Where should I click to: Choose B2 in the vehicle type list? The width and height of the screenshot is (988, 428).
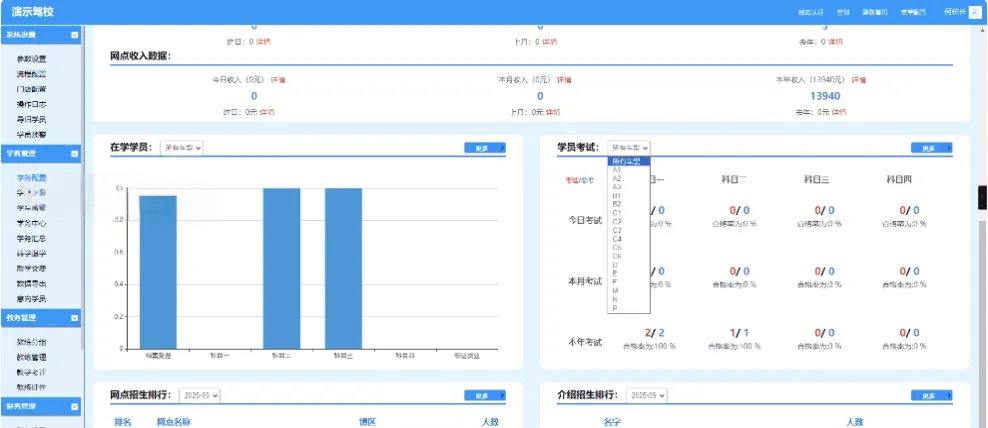click(629, 204)
